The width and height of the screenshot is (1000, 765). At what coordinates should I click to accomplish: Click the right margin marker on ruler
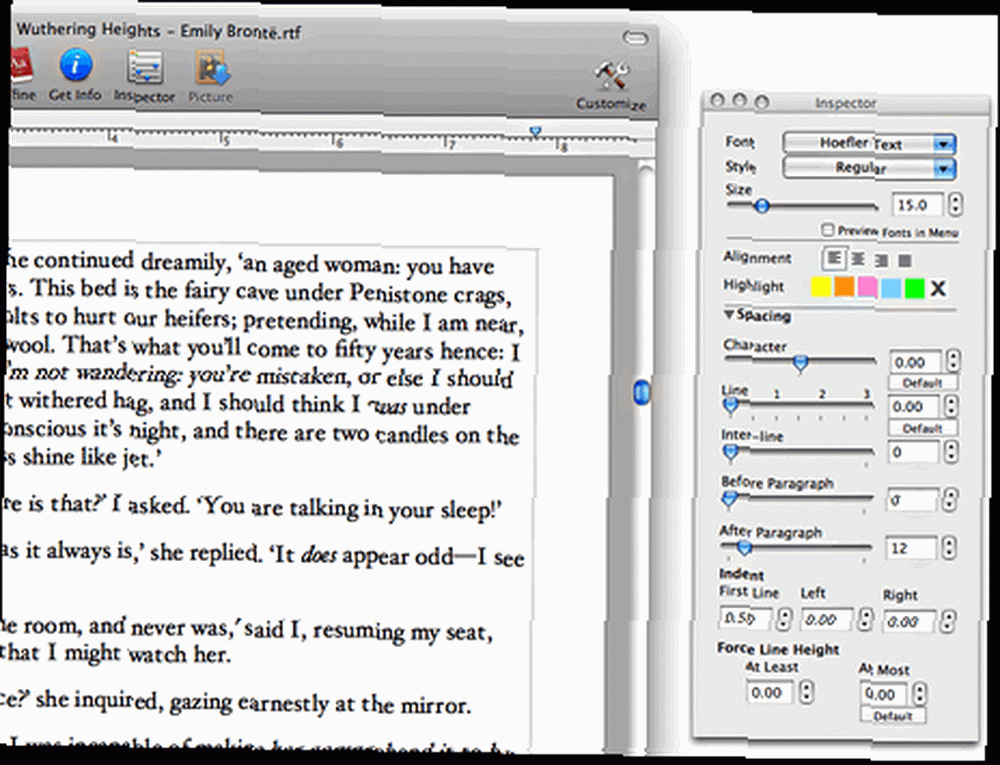point(535,132)
